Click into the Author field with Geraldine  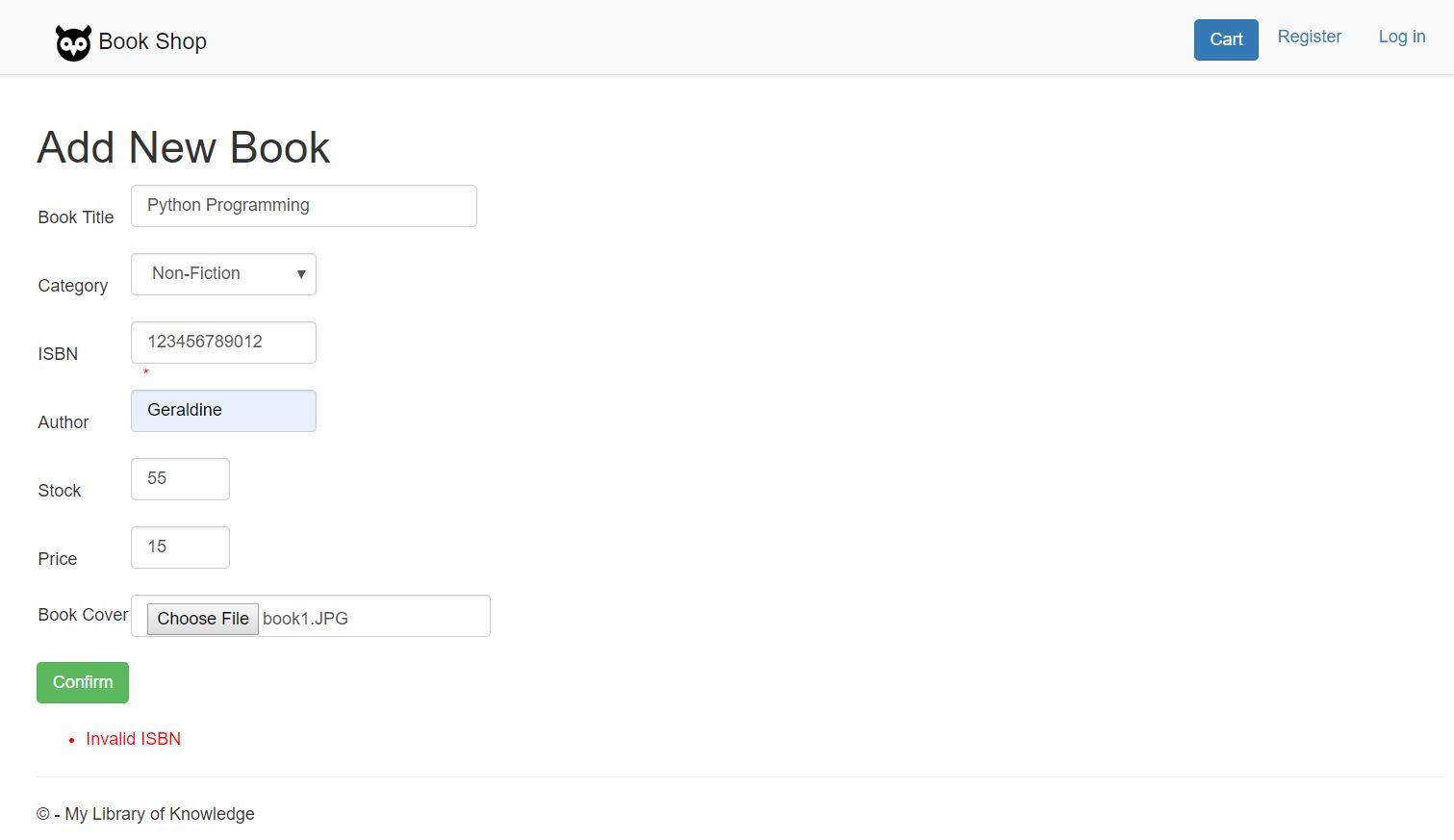[223, 411]
